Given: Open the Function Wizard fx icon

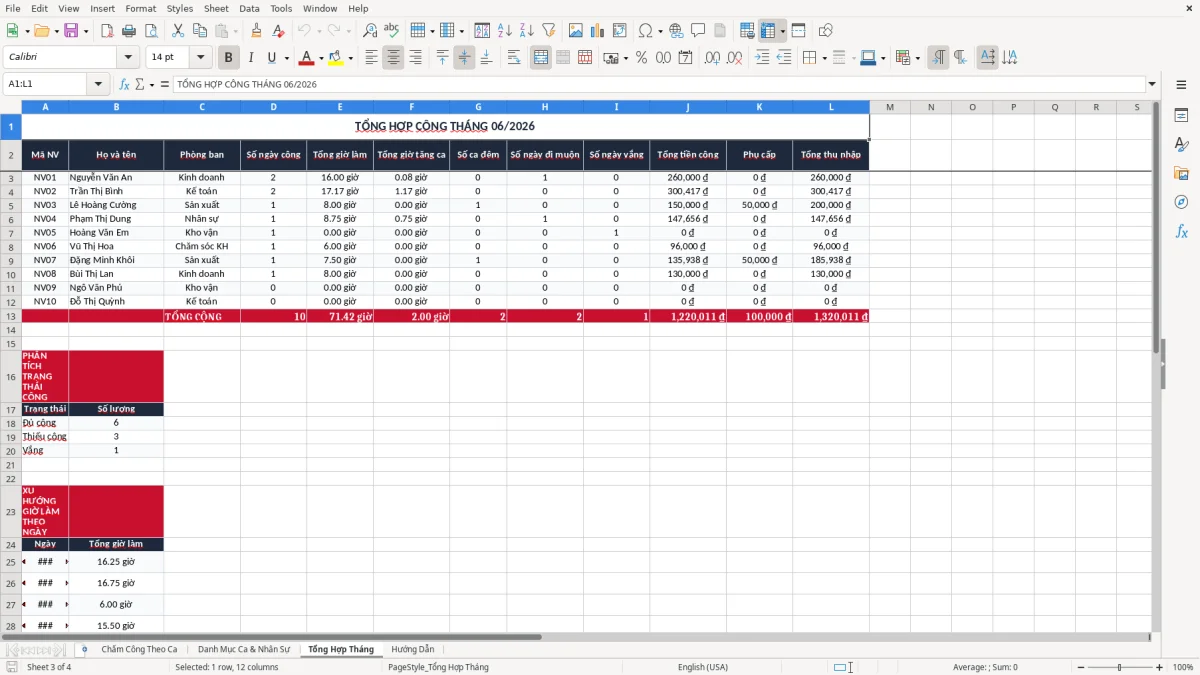Looking at the screenshot, I should 124,84.
